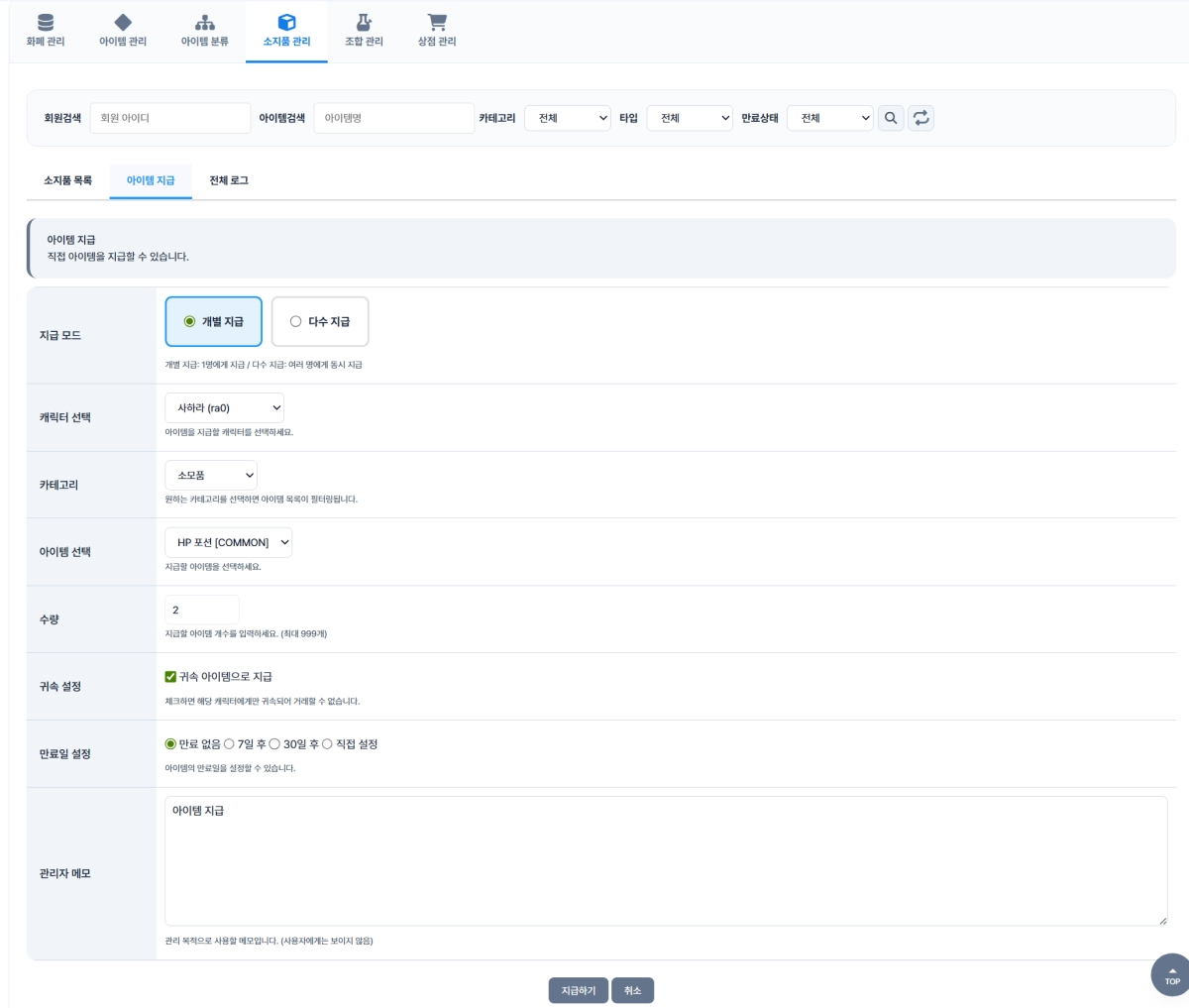Choose 7일 후 expiration radio button

point(230,744)
